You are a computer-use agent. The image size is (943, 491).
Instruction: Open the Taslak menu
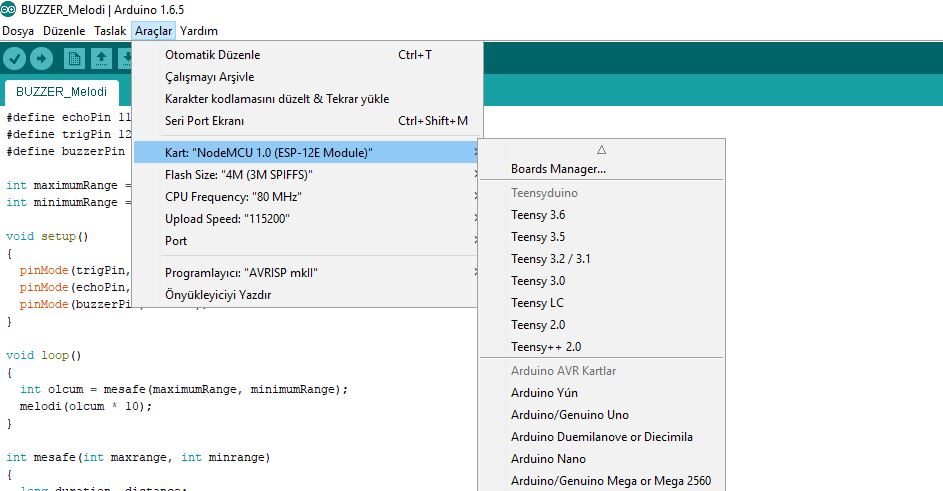click(x=110, y=31)
